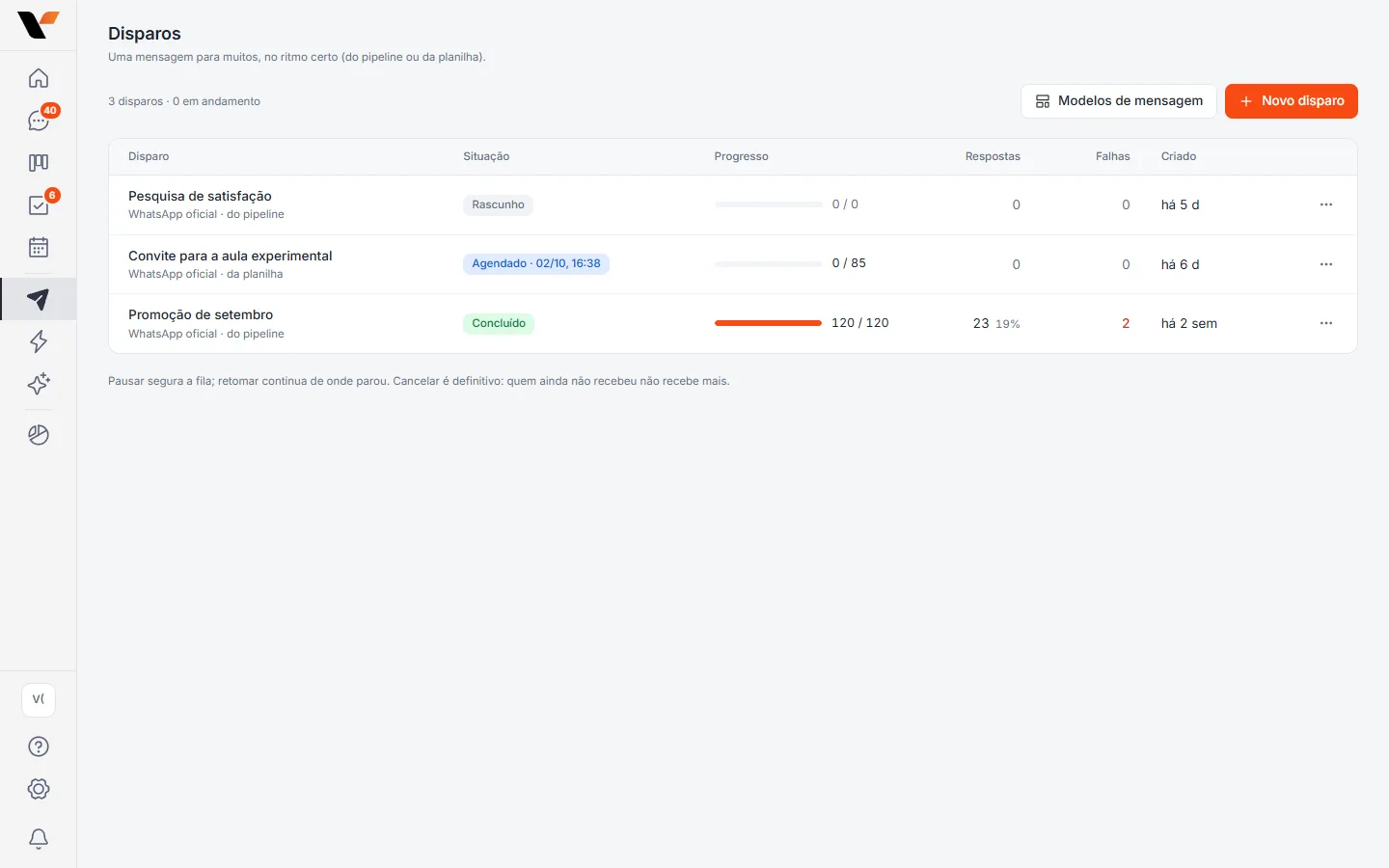Select the paper plane Disparos icon

point(39,299)
